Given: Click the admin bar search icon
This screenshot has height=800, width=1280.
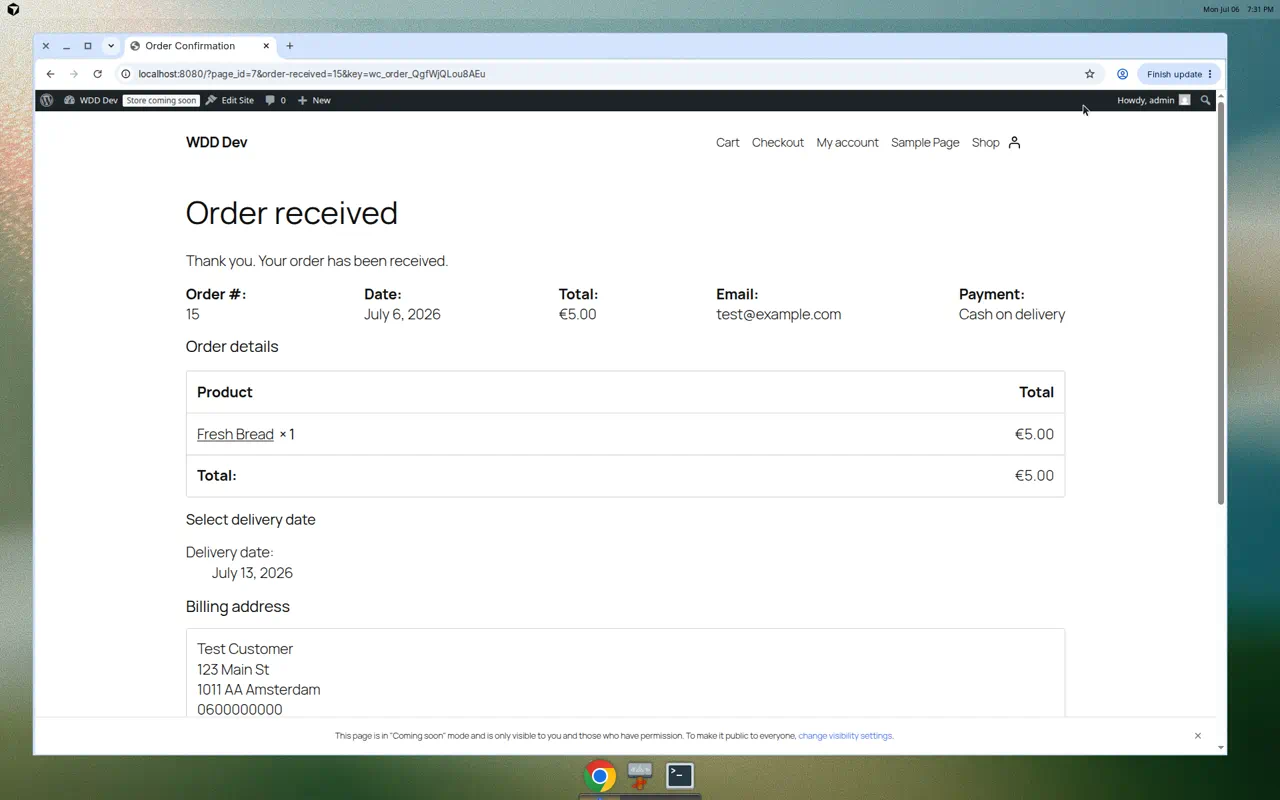Looking at the screenshot, I should (x=1205, y=100).
